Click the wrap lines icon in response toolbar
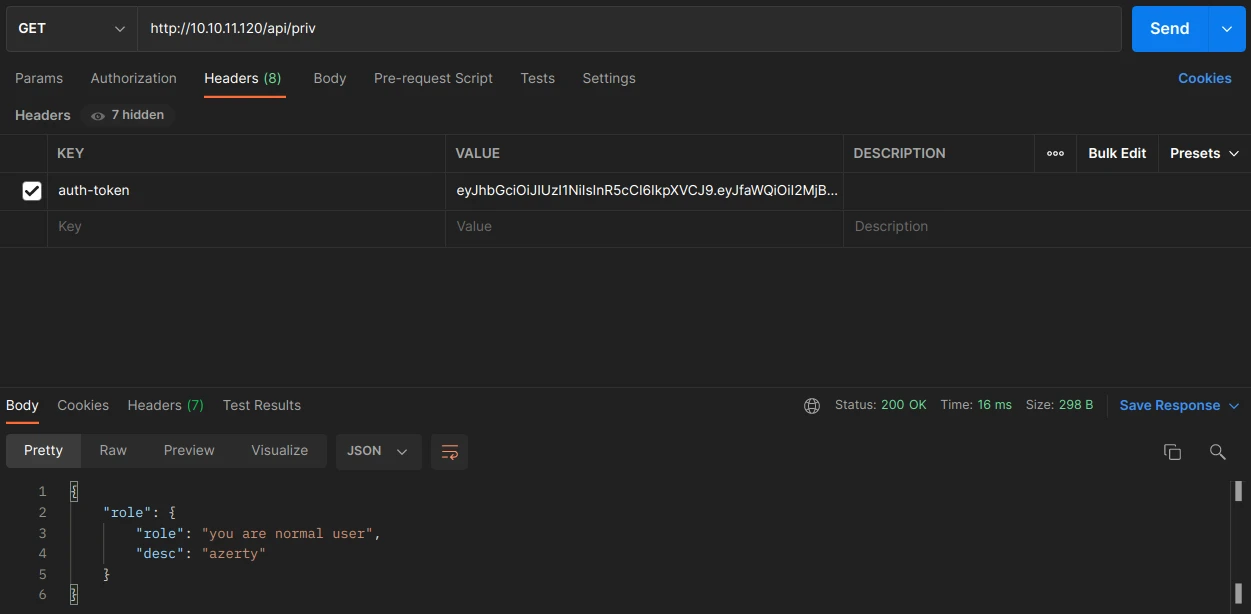Viewport: 1251px width, 614px height. pos(449,451)
